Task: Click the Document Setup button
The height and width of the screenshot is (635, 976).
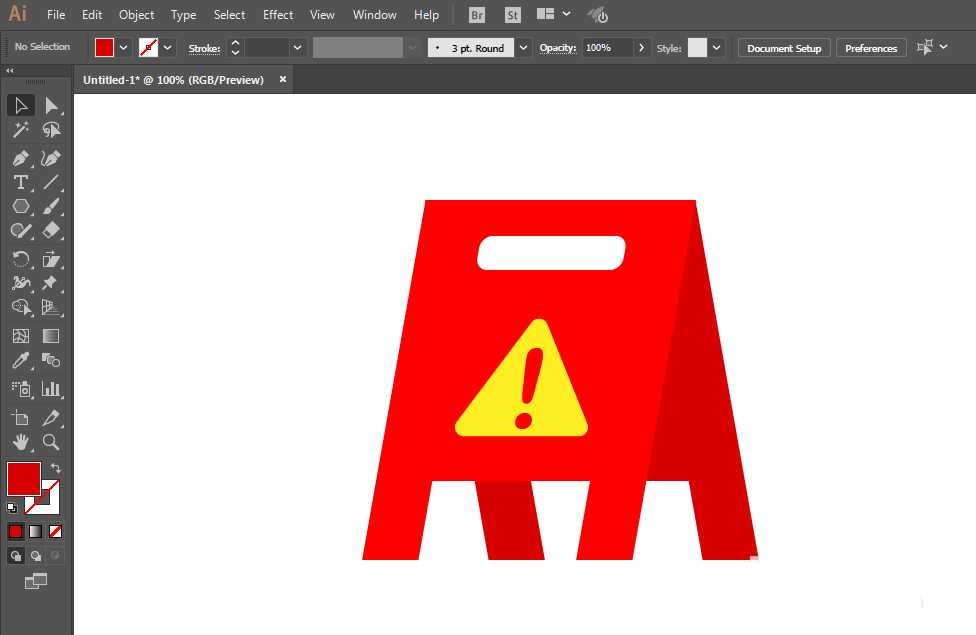Action: (783, 48)
